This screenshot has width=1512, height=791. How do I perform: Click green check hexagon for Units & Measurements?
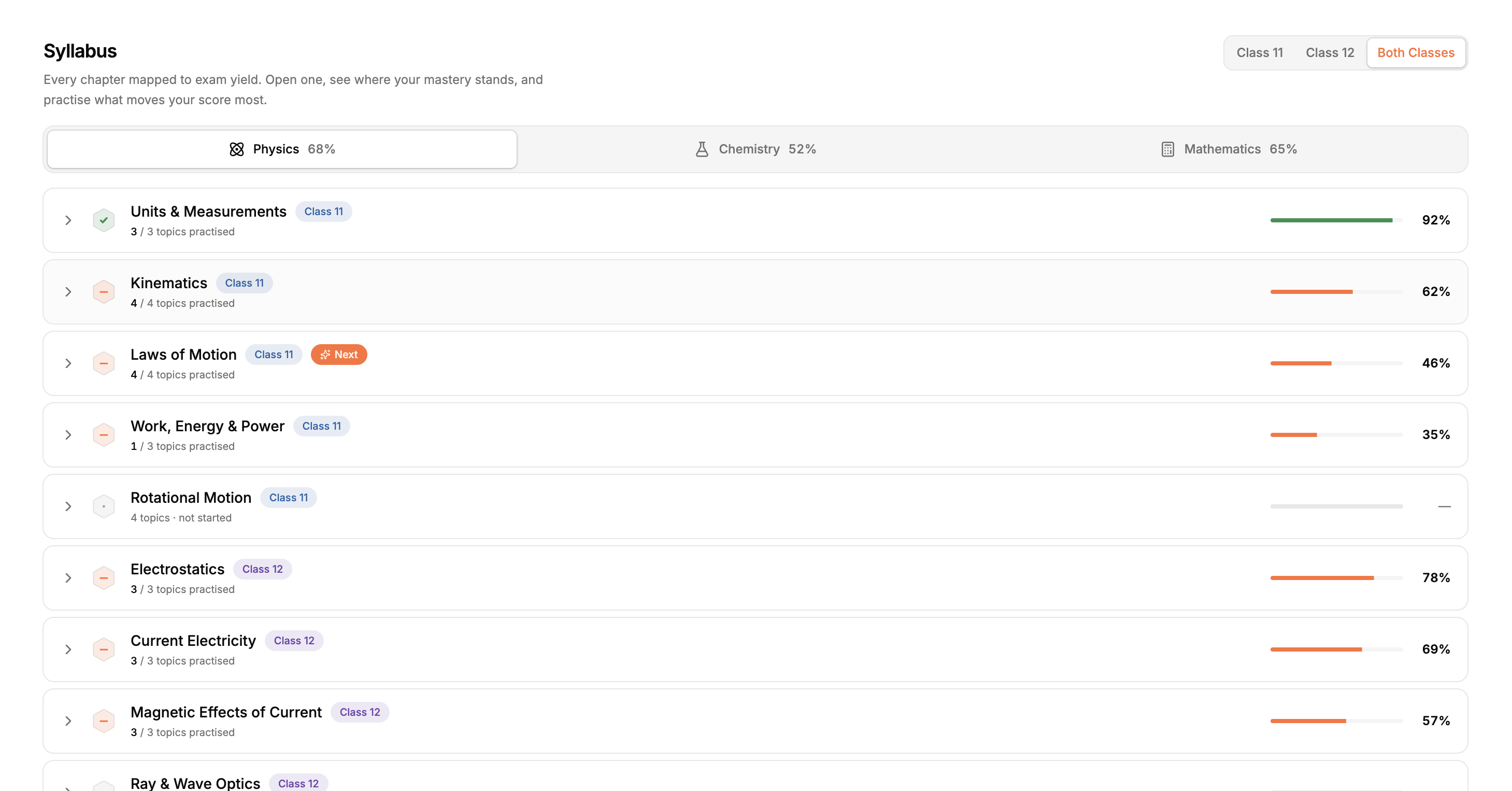pos(103,220)
